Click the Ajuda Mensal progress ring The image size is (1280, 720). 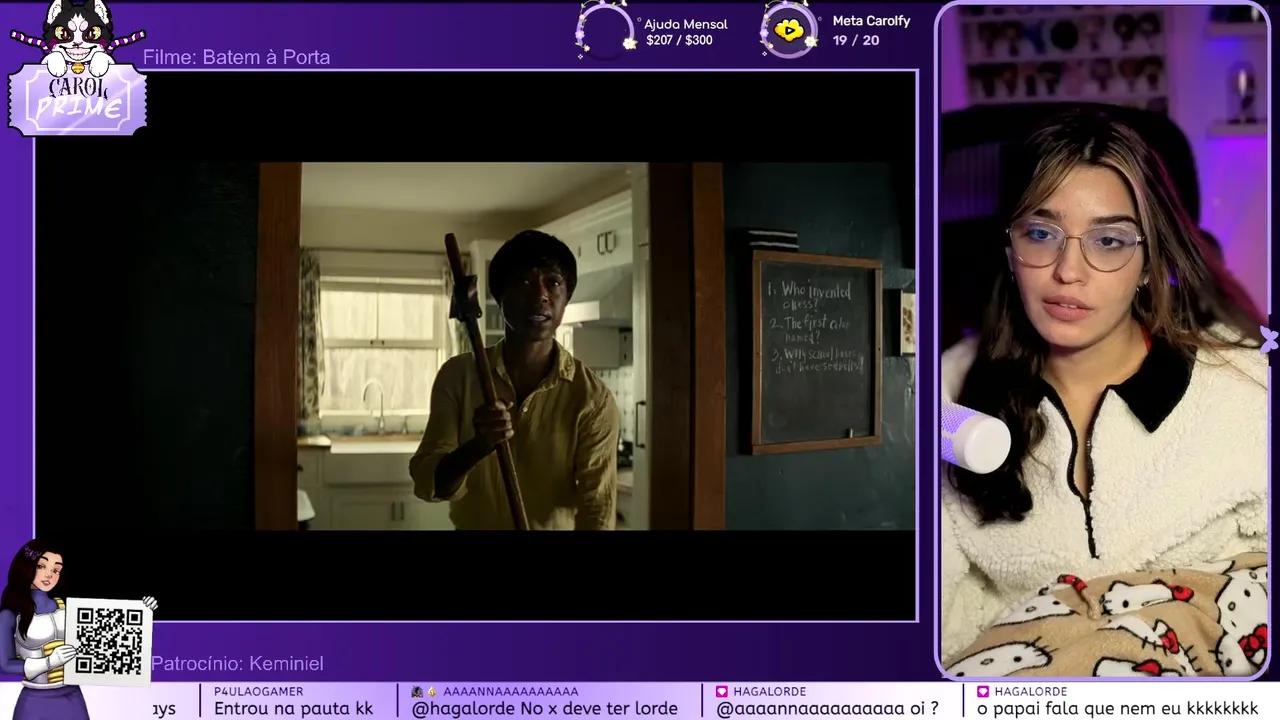tap(604, 30)
